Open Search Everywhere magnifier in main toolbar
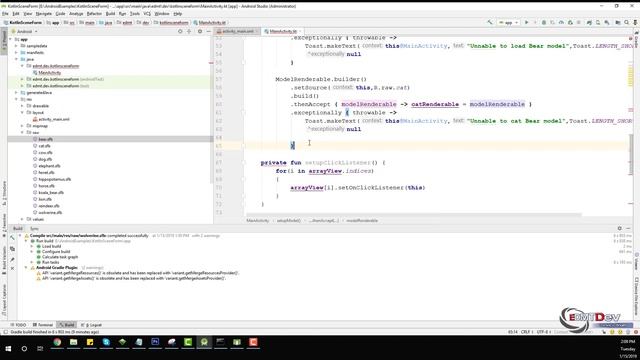The image size is (640, 360). coord(627,22)
